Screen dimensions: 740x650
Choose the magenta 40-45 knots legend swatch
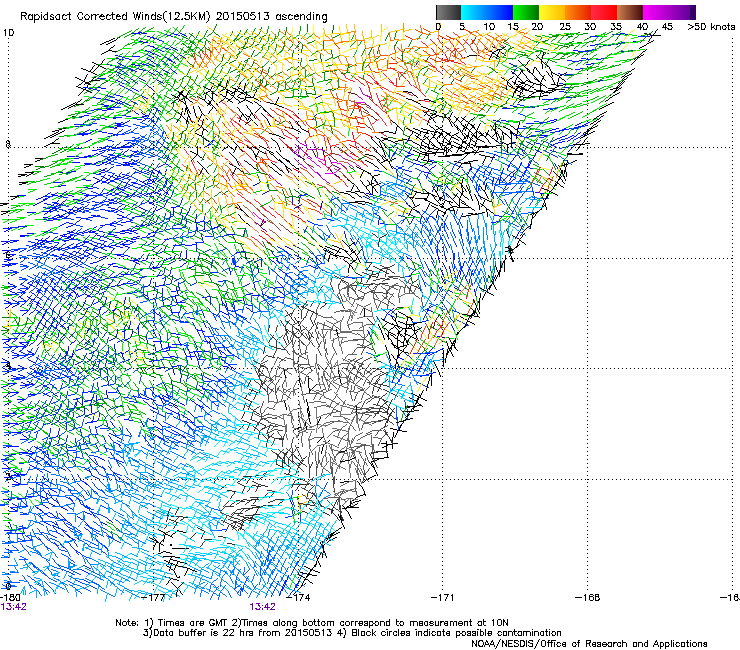point(656,12)
